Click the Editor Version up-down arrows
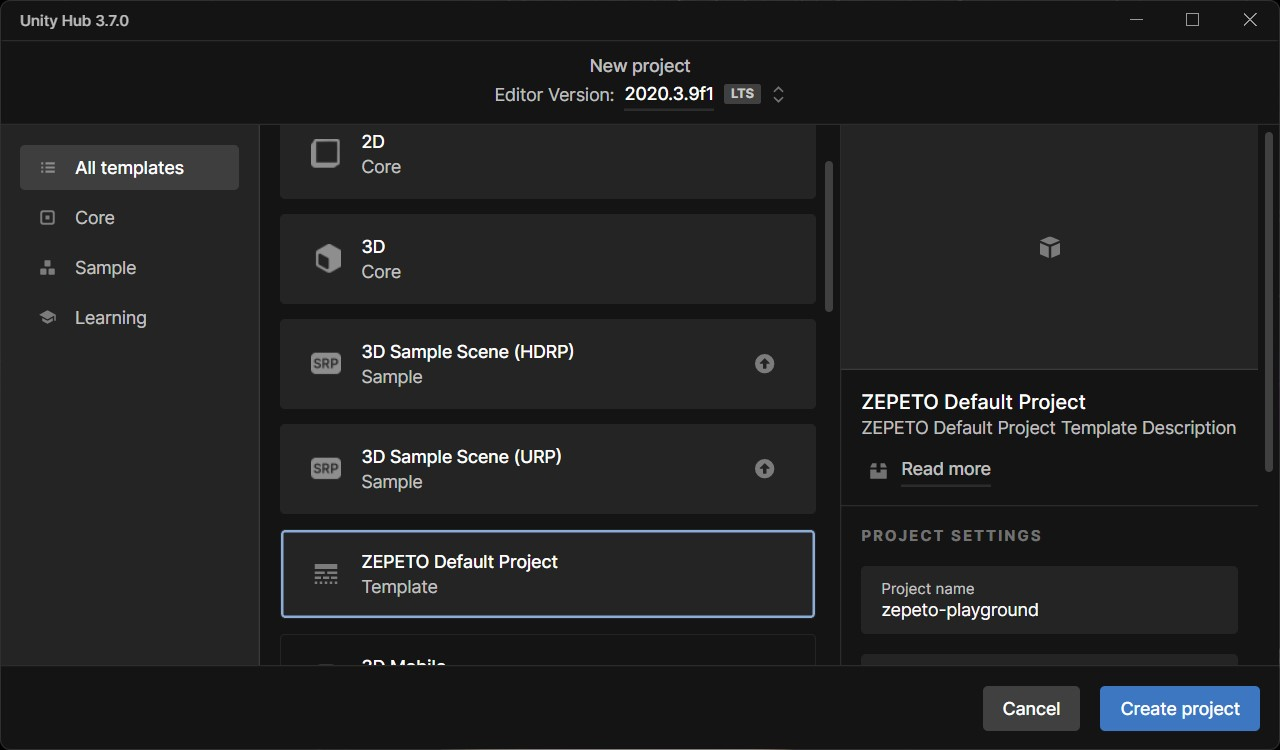 [x=778, y=94]
